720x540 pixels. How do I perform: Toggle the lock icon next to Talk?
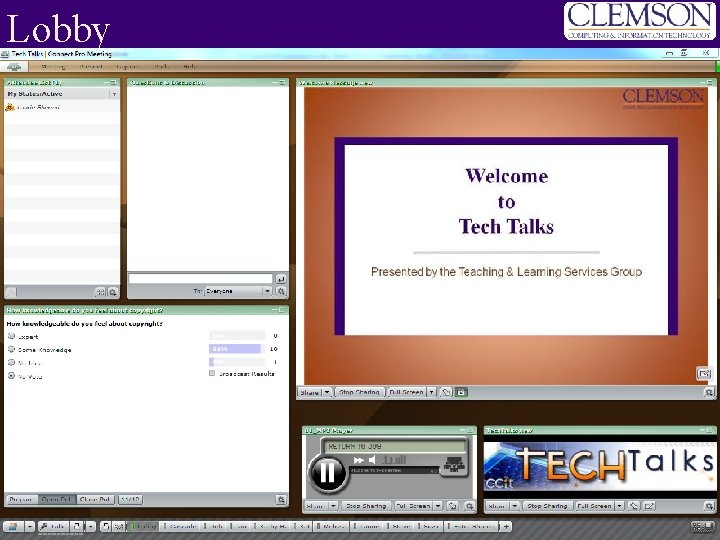[x=76, y=527]
